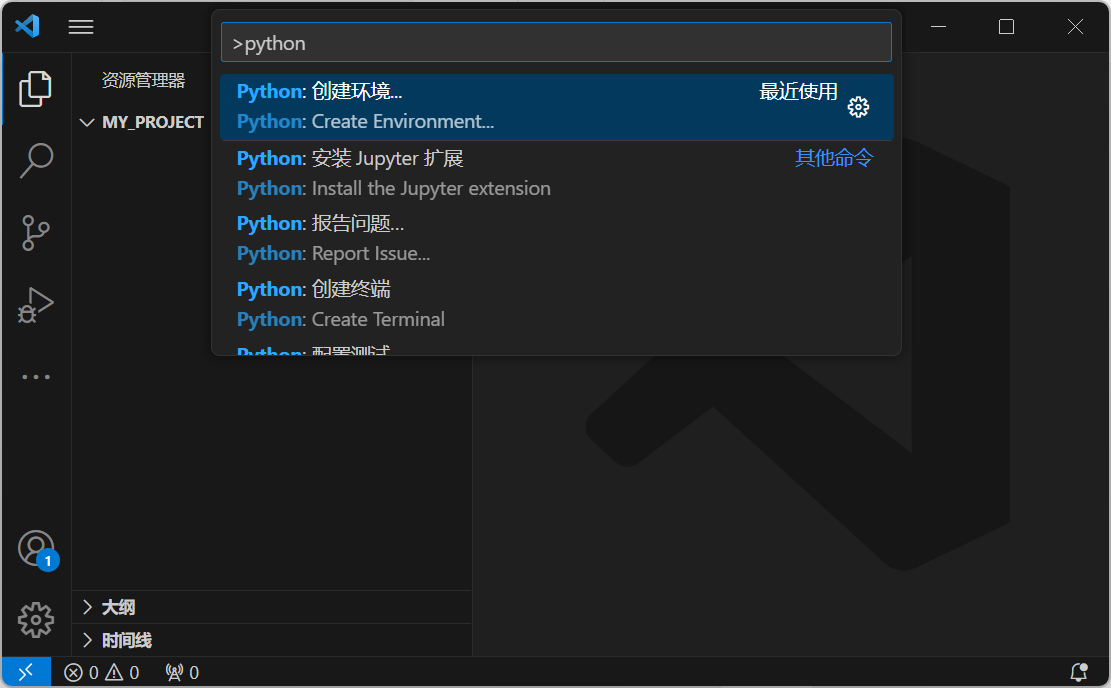This screenshot has width=1111, height=688.
Task: Open the Explorer view in activity bar
Action: coord(36,90)
